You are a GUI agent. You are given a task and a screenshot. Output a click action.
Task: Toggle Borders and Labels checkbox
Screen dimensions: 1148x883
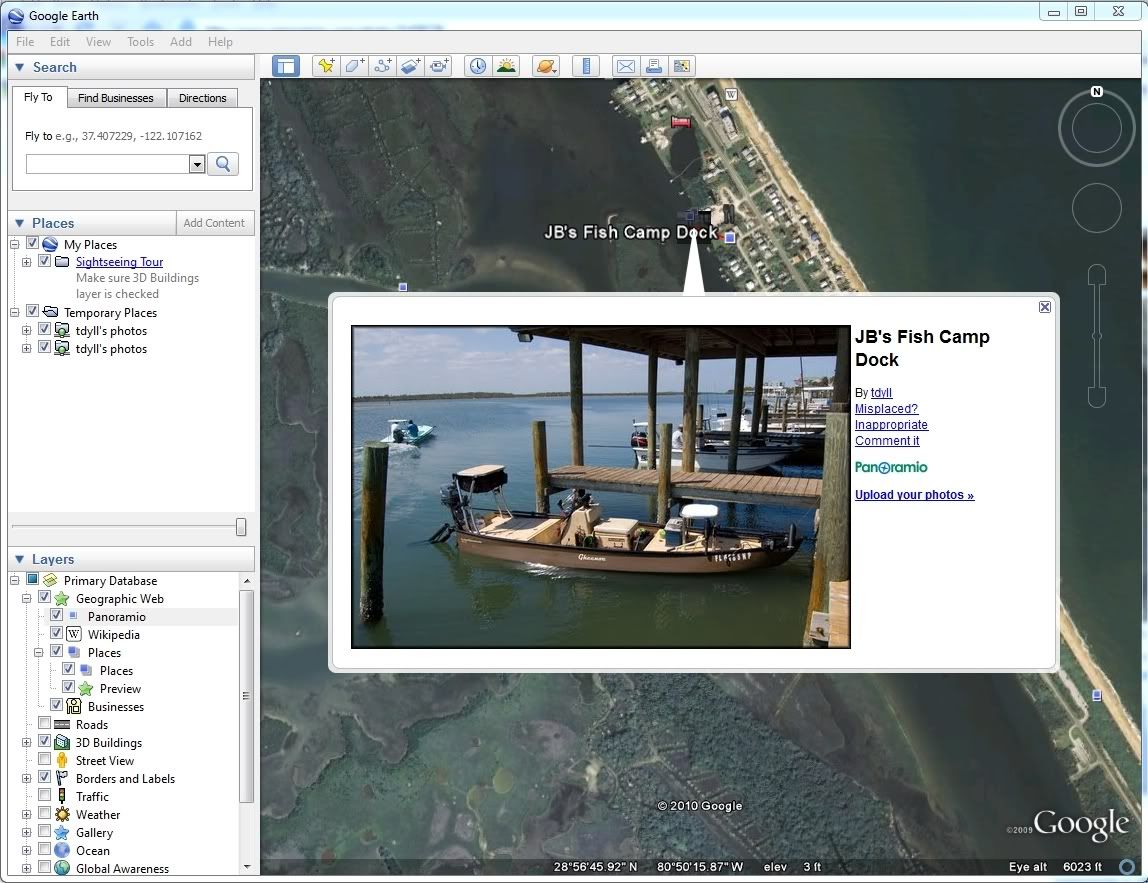pos(45,777)
